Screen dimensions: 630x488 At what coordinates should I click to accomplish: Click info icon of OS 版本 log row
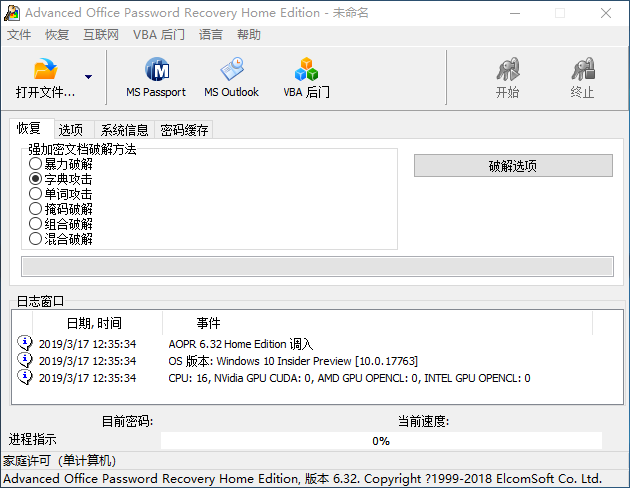click(x=25, y=360)
